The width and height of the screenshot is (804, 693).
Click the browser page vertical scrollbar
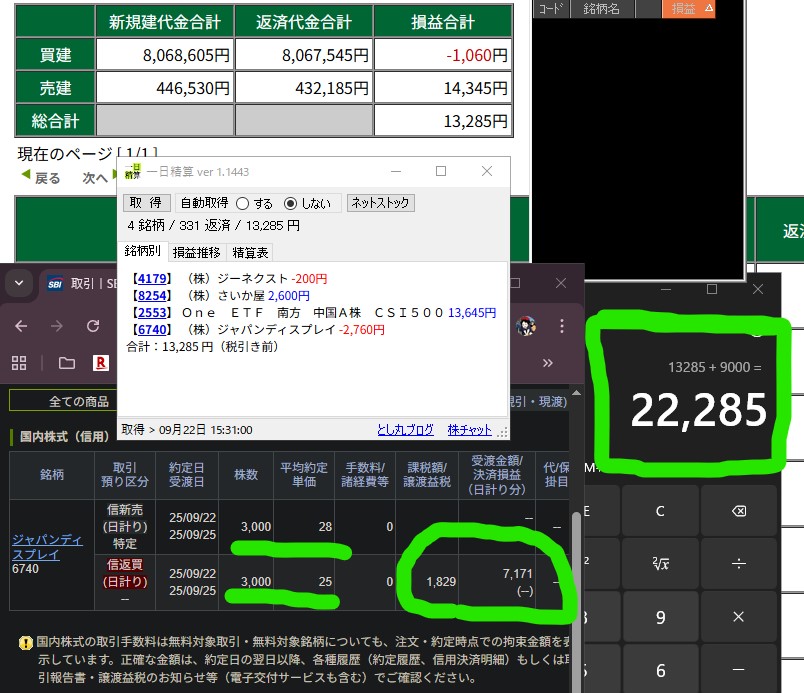pos(576,560)
